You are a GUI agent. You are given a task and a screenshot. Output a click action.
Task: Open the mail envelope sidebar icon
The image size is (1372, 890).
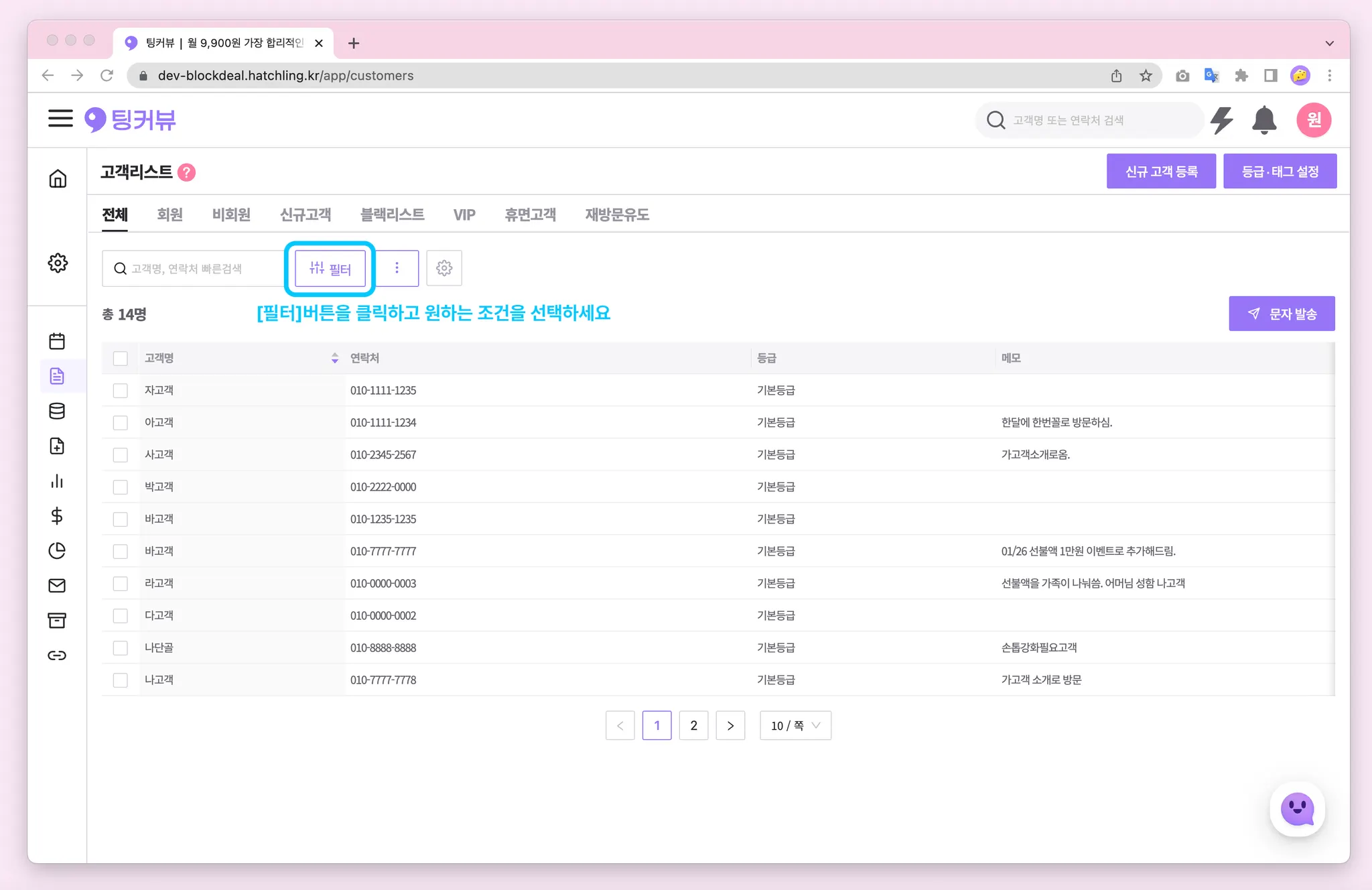(58, 586)
